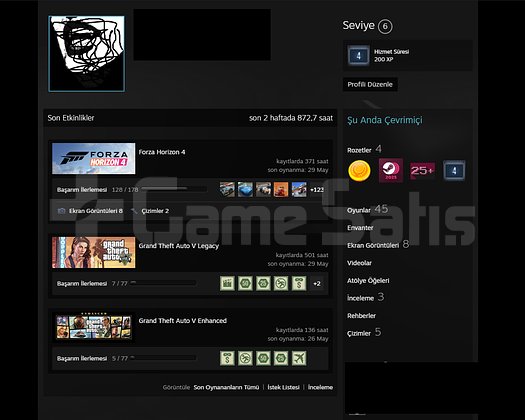Click 'kayıtlarda 136 saat' text
Viewport: 525px width, 420px height.
click(x=302, y=330)
